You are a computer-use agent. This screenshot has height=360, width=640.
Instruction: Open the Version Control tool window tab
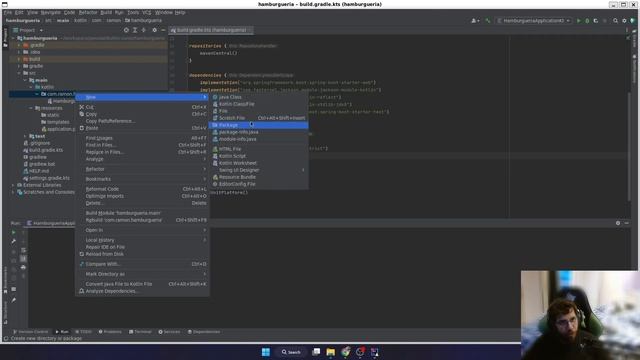(31, 332)
